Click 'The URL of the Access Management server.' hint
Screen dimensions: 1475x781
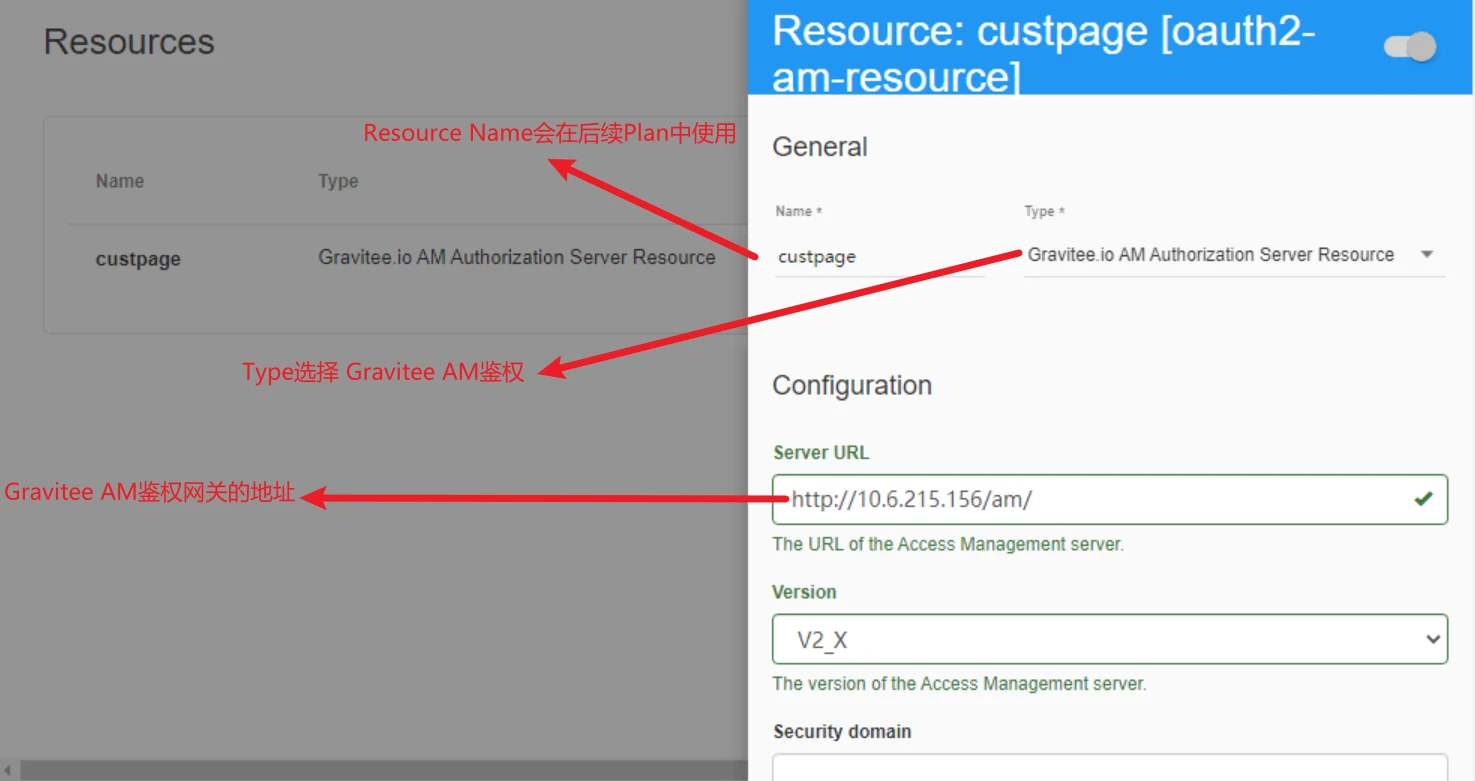[x=948, y=545]
